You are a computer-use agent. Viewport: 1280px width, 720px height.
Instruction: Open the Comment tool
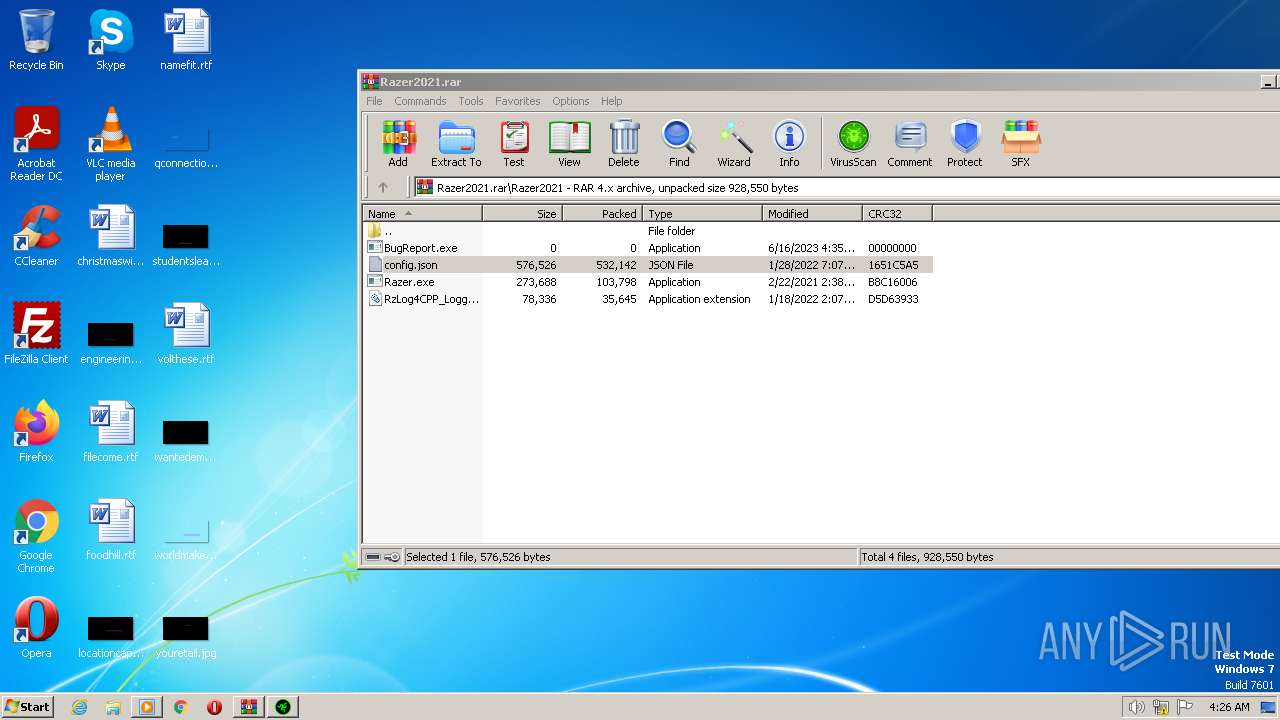pos(910,143)
